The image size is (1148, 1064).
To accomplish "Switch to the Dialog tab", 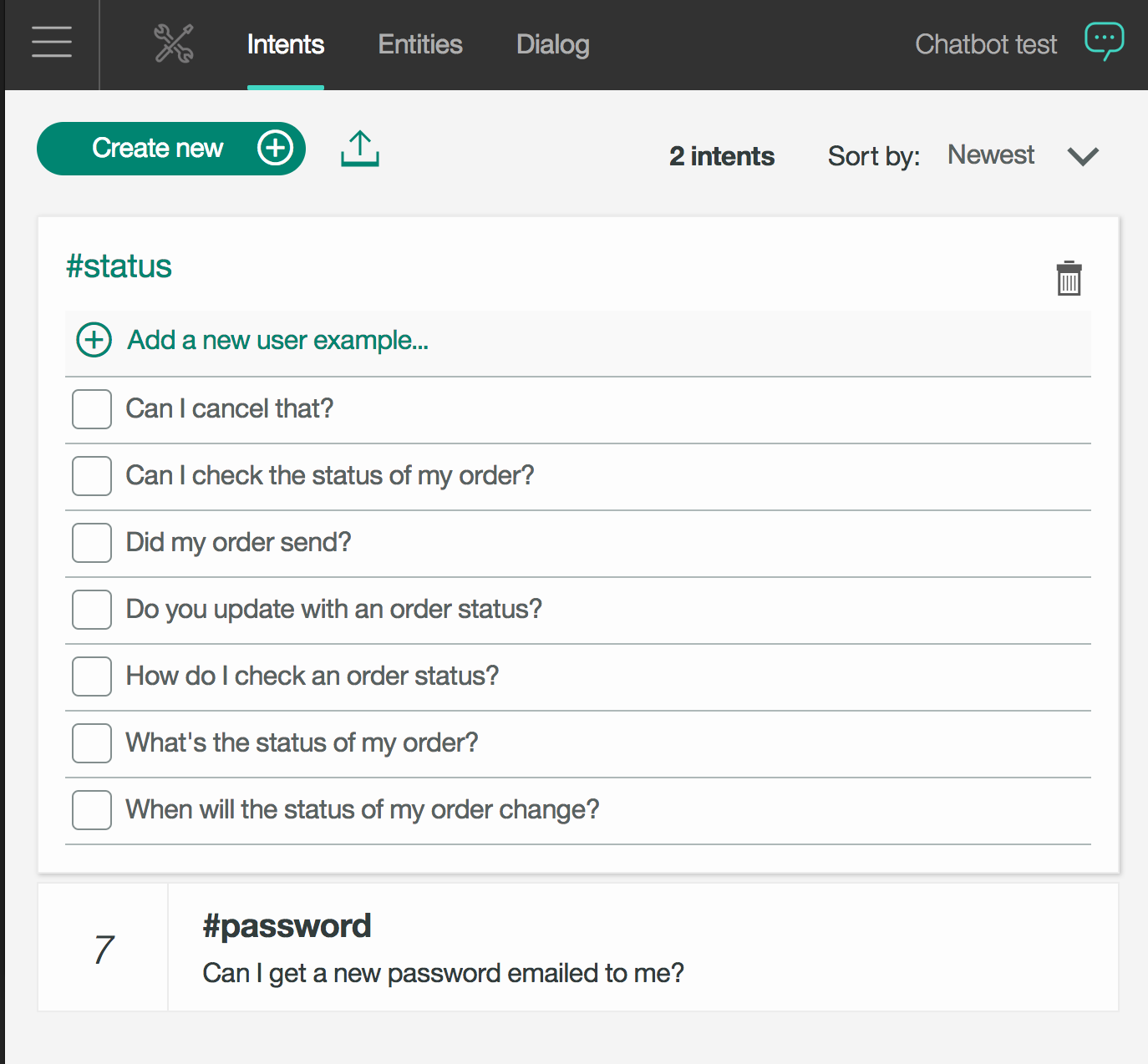I will [552, 44].
